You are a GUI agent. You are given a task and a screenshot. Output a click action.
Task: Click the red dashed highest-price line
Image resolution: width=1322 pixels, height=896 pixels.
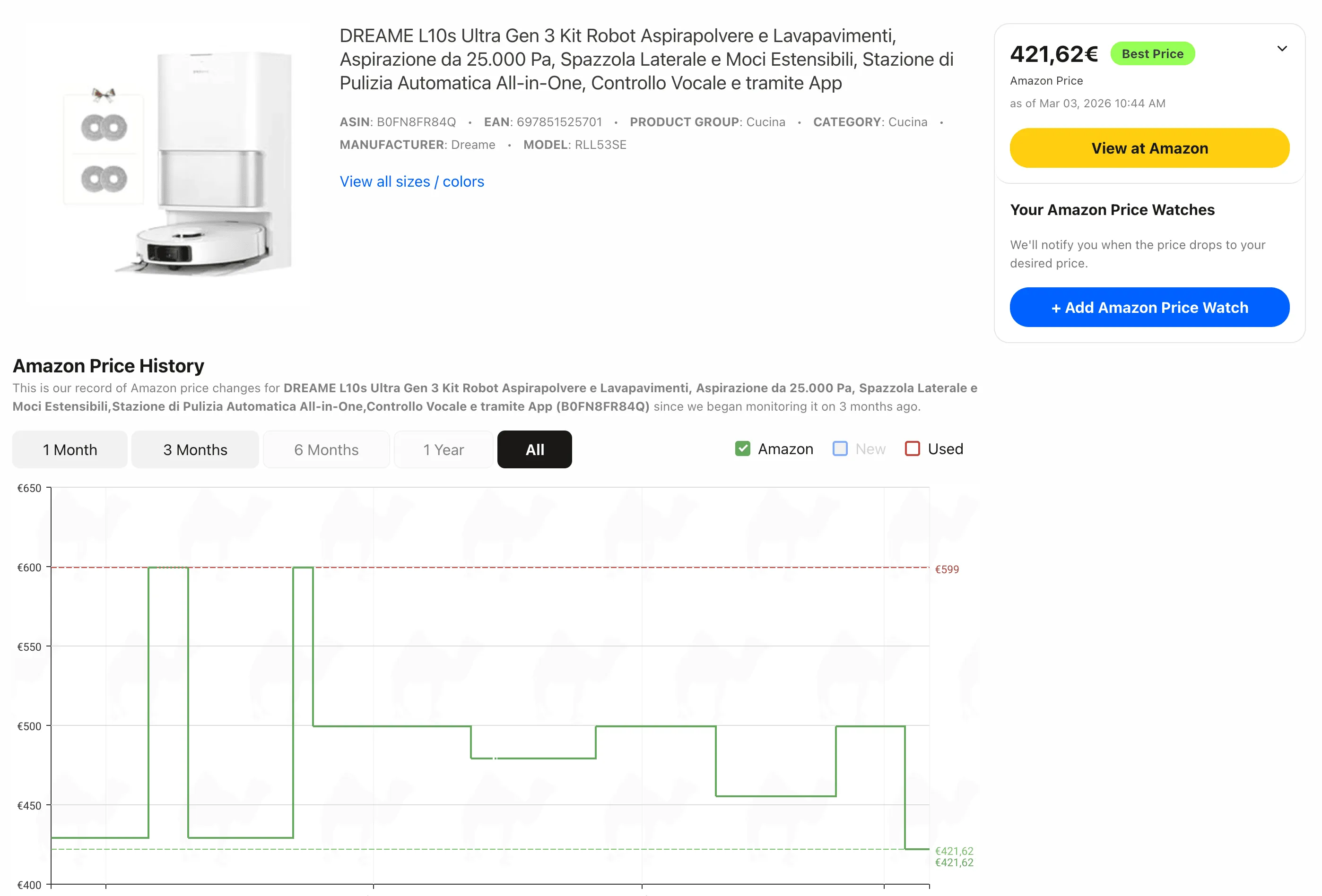569,568
